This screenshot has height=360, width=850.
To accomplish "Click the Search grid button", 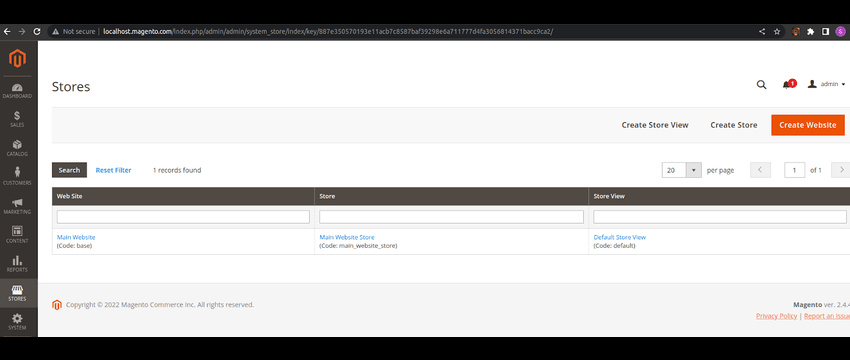I will click(69, 170).
